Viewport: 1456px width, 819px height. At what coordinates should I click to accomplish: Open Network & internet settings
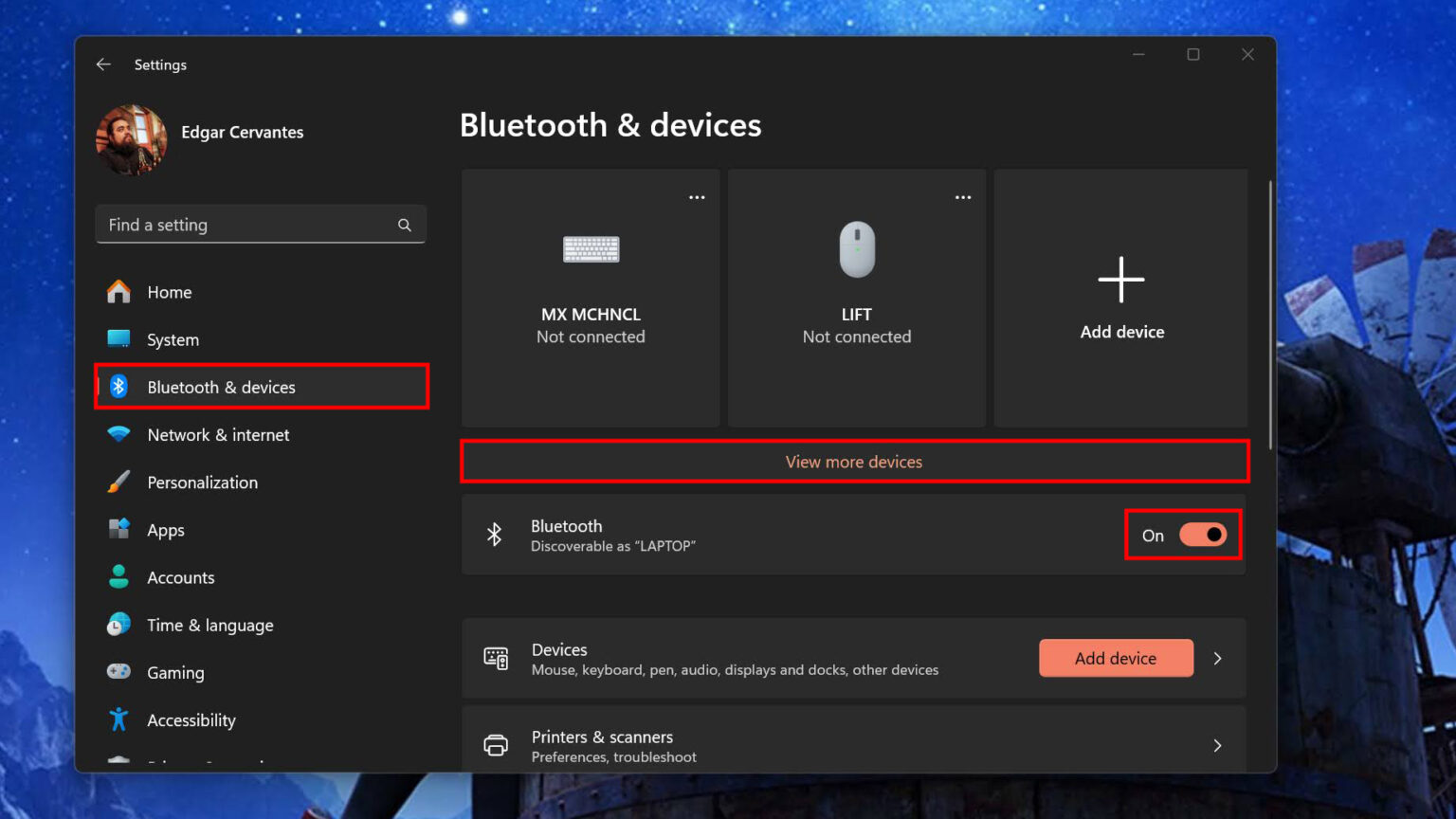[118, 434]
